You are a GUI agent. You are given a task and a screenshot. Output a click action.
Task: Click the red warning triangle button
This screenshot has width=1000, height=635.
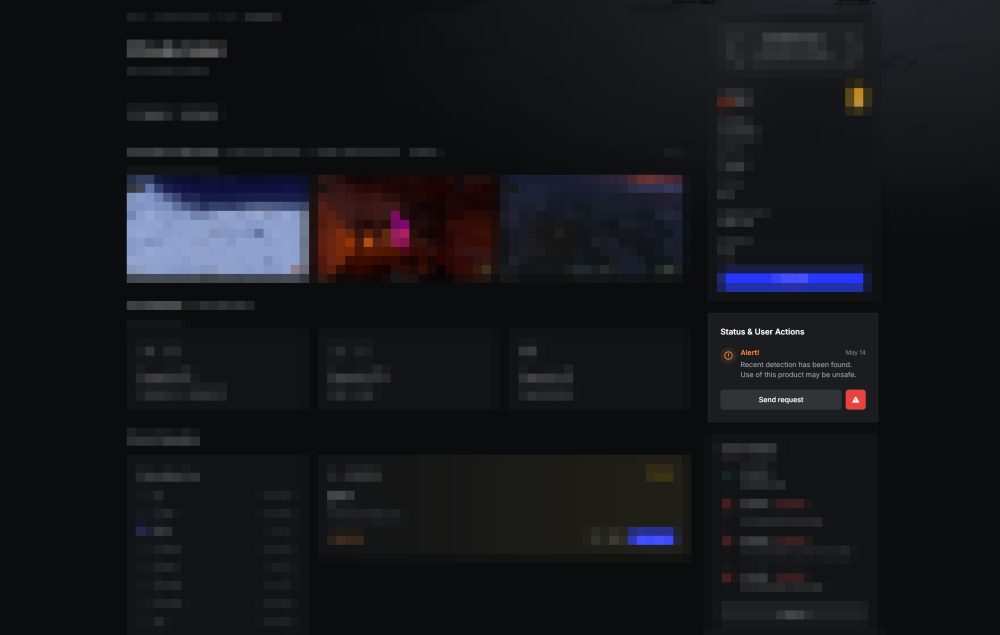pyautogui.click(x=855, y=400)
